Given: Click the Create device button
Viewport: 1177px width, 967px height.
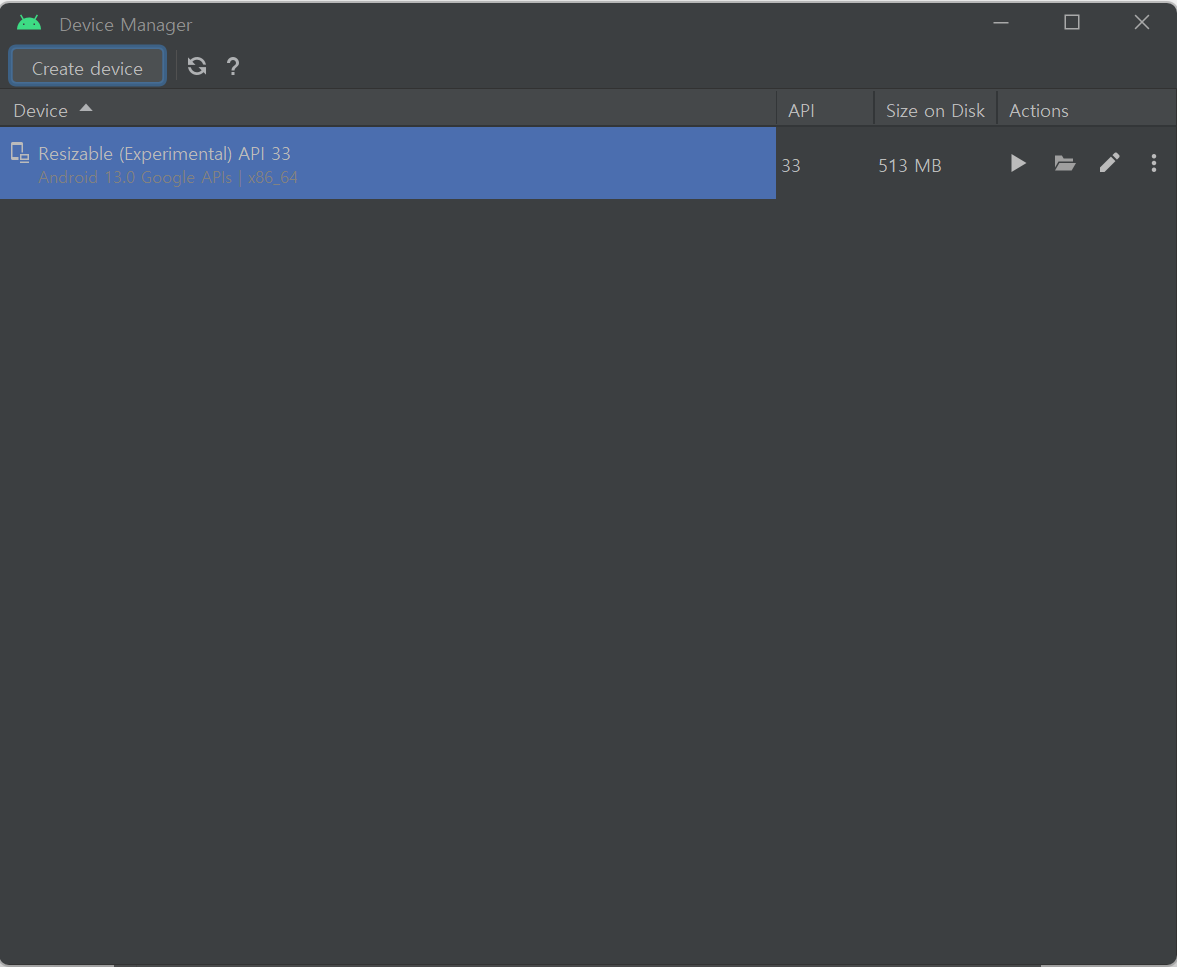Looking at the screenshot, I should [87, 68].
